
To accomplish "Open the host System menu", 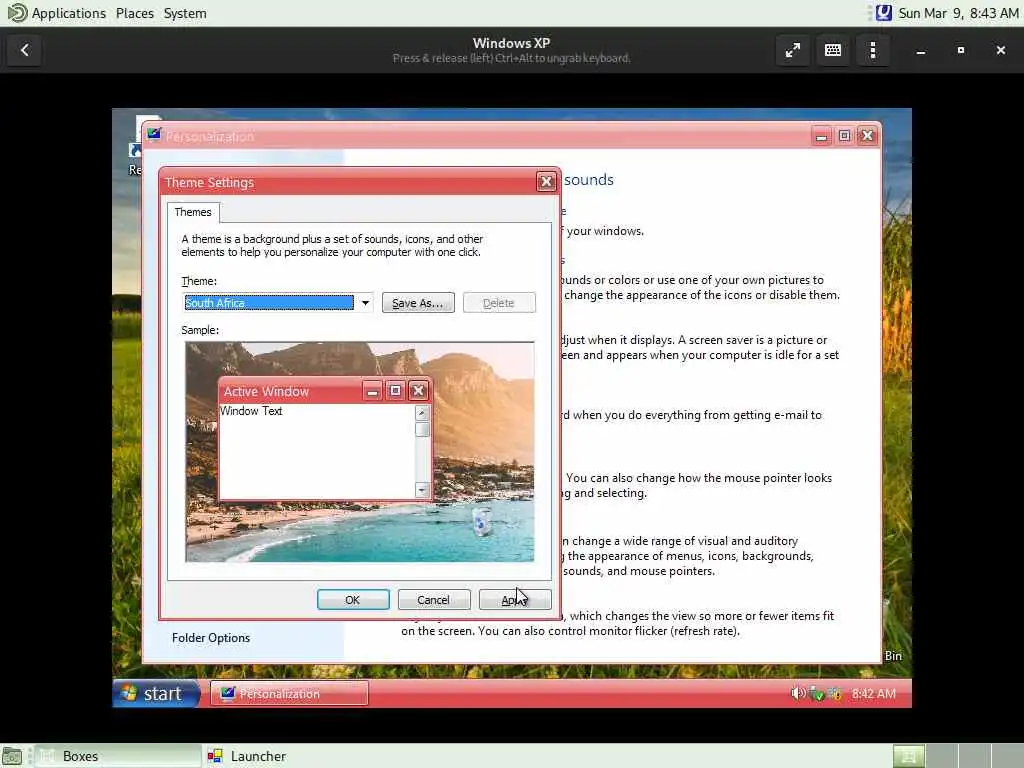I will 185,13.
